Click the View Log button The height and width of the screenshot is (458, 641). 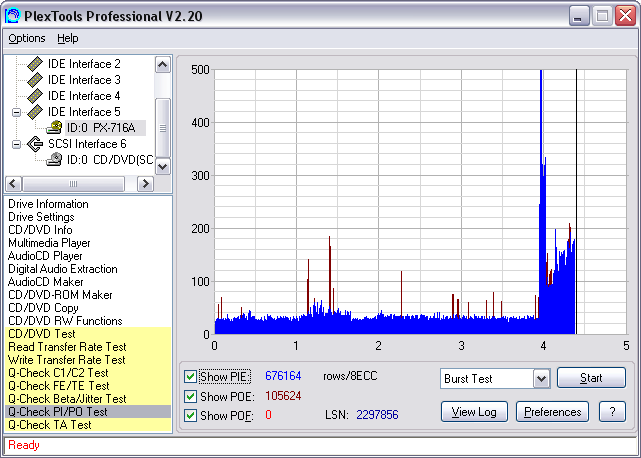(474, 412)
